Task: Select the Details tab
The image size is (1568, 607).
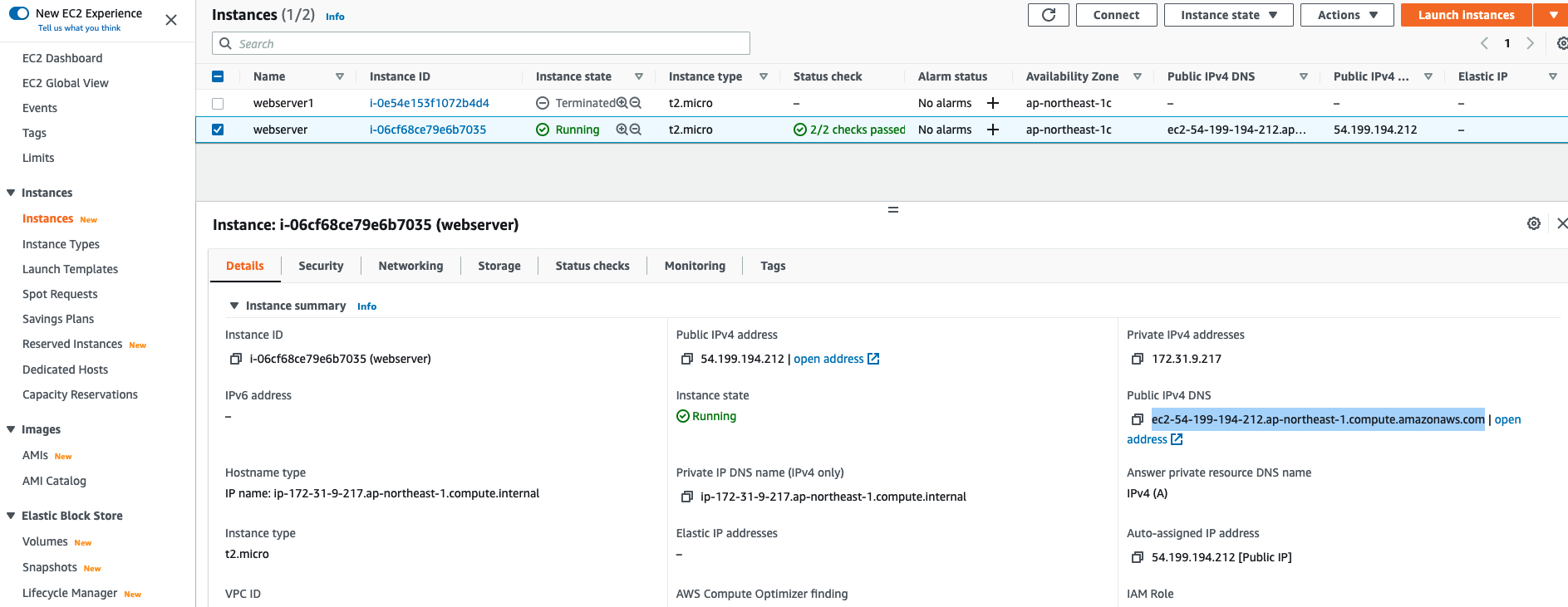Action: point(245,266)
